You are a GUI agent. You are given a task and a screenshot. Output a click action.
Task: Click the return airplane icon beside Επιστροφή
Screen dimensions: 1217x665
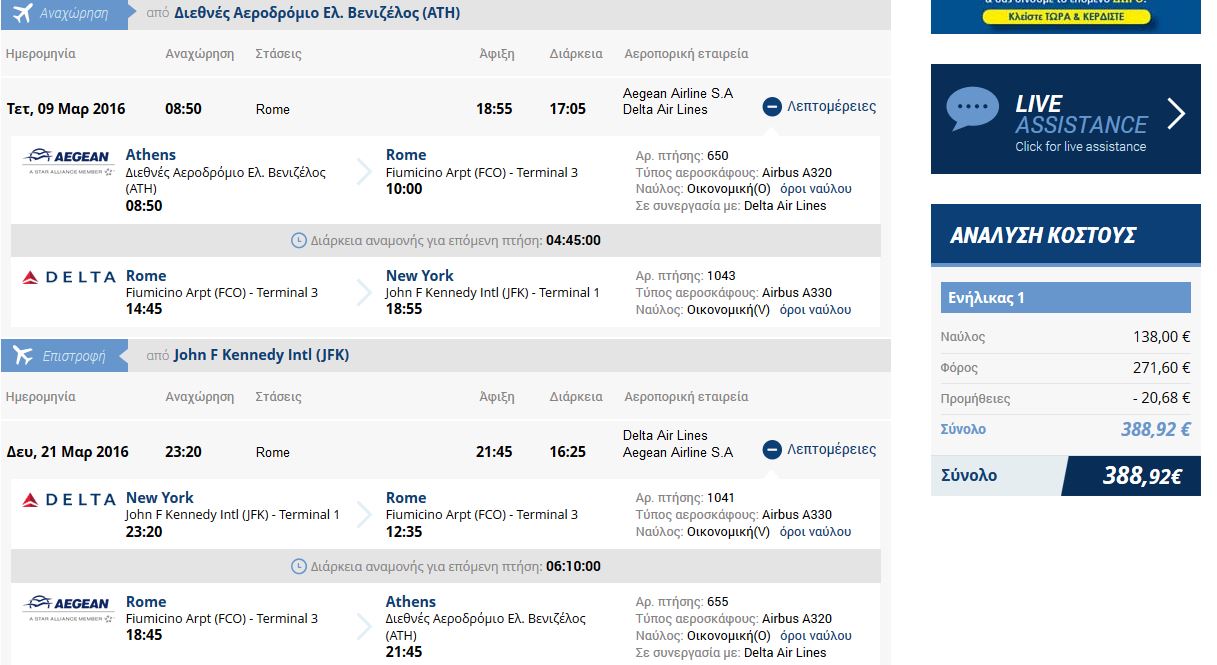pyautogui.click(x=22, y=355)
